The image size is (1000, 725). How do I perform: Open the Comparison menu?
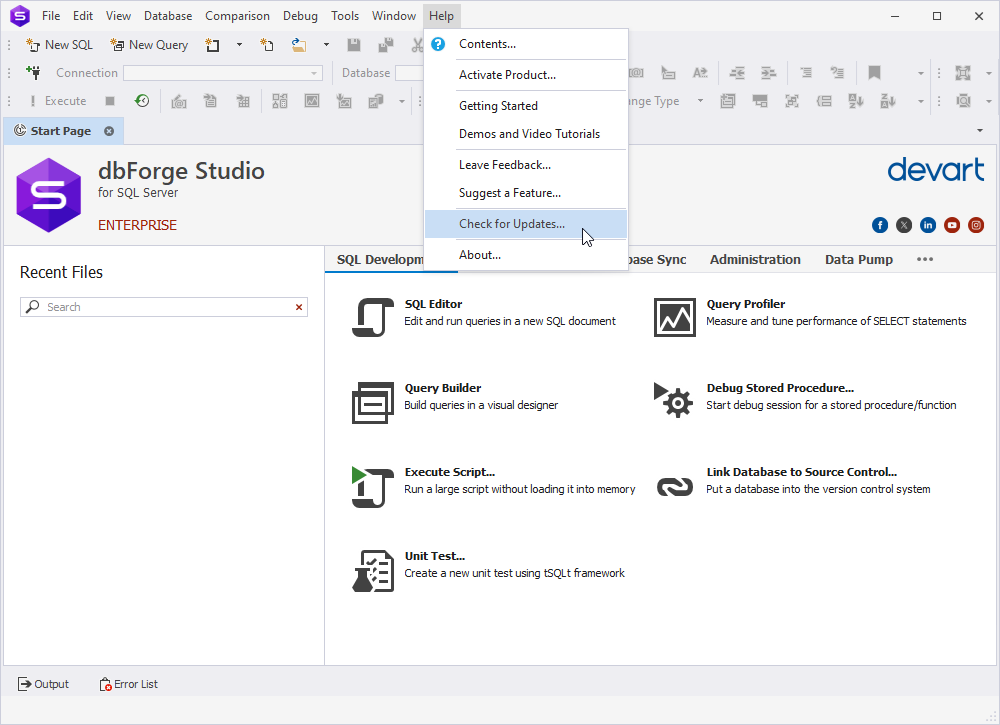237,16
